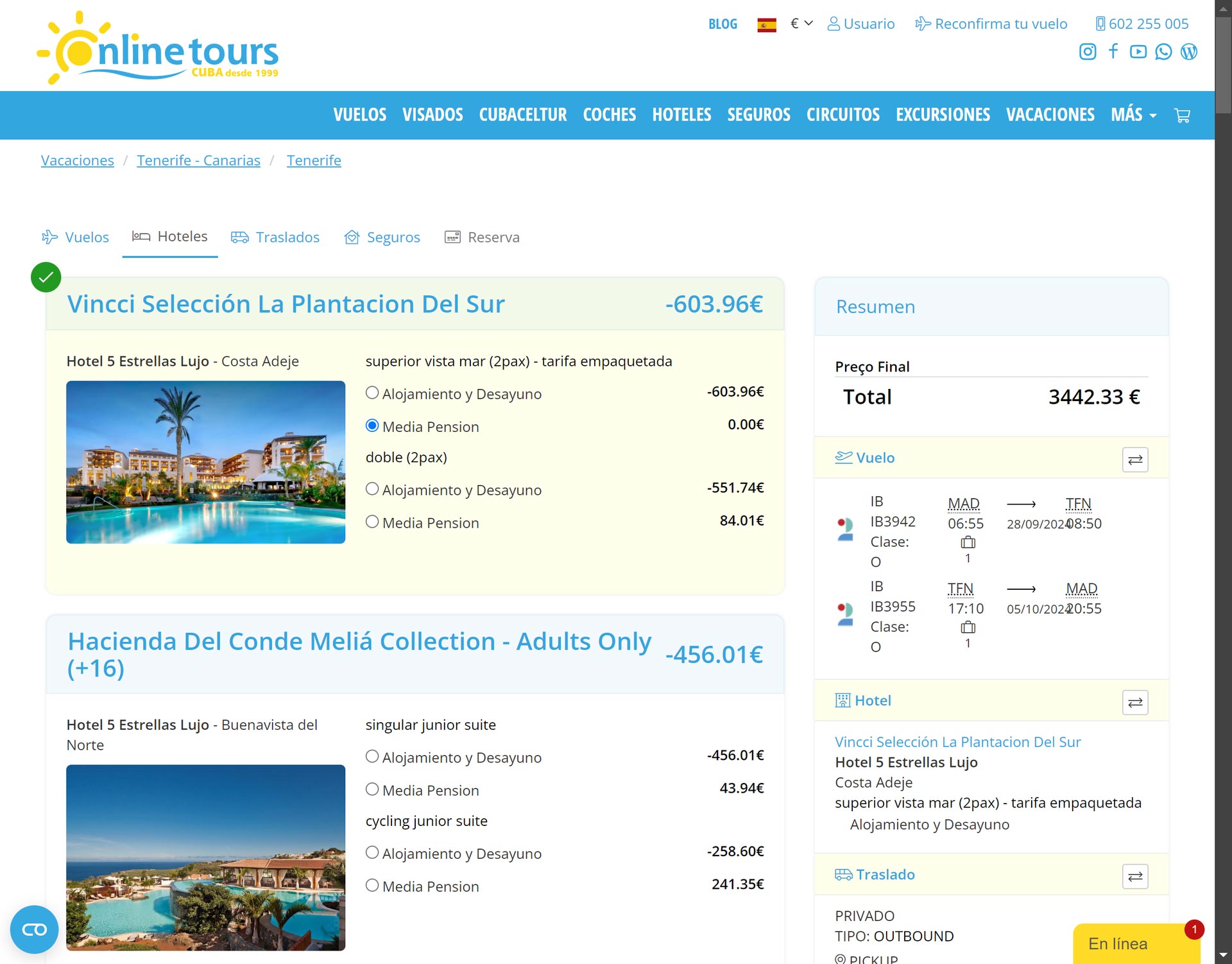The image size is (1232, 964).
Task: Click the luggage icon under MAD 06:55
Action: [968, 543]
